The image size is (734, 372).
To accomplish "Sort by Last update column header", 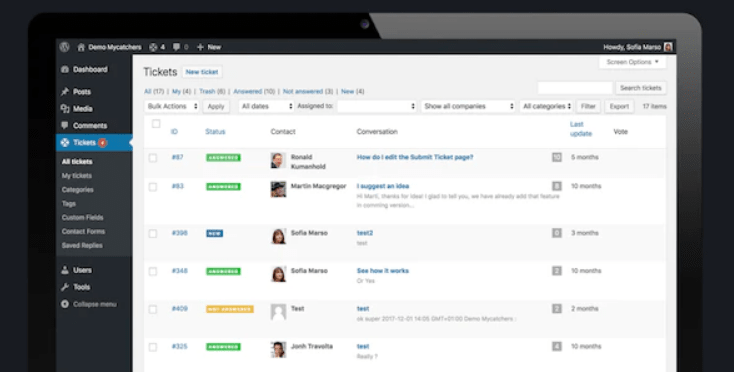I will point(581,129).
